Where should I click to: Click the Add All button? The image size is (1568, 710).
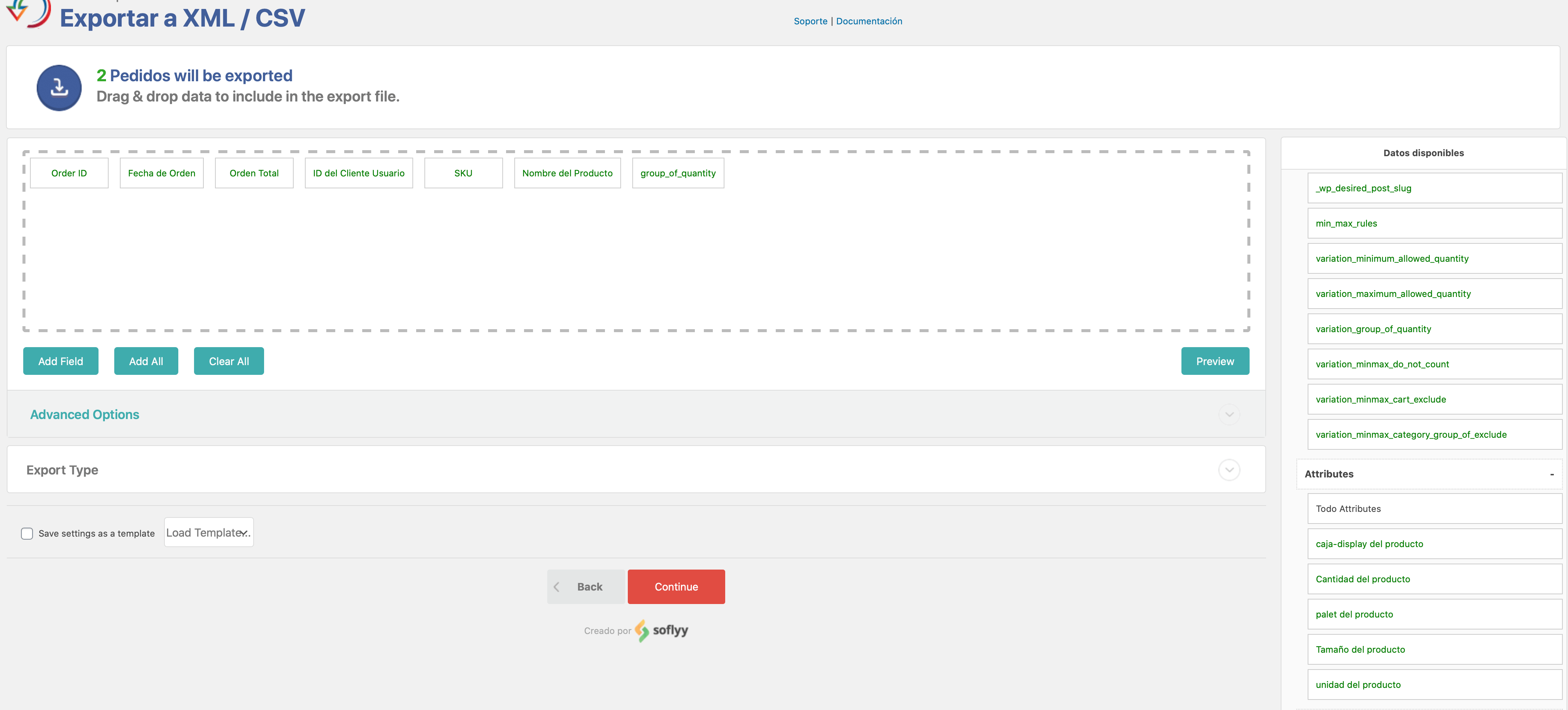click(x=146, y=361)
